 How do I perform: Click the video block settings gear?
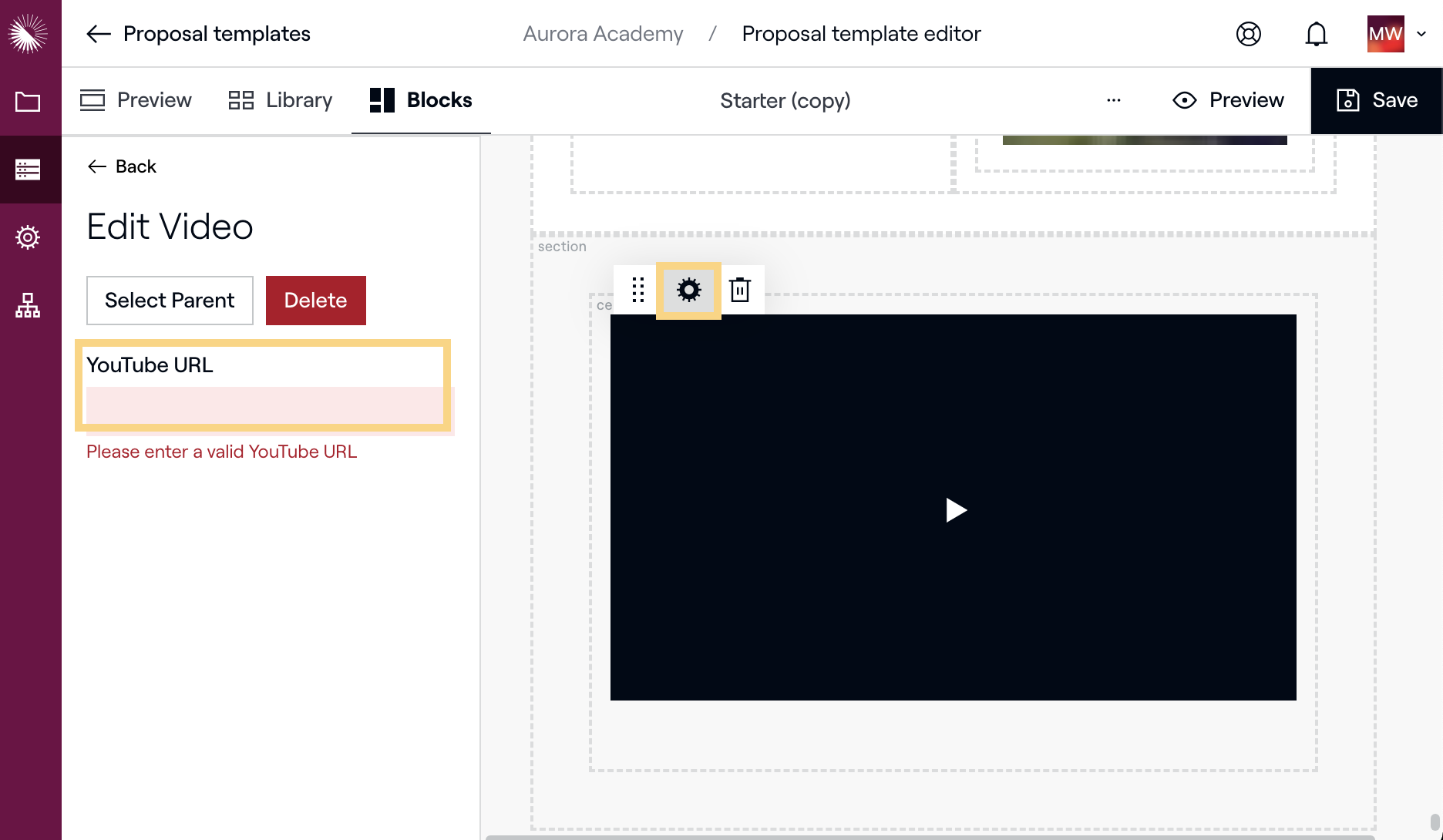(x=688, y=291)
